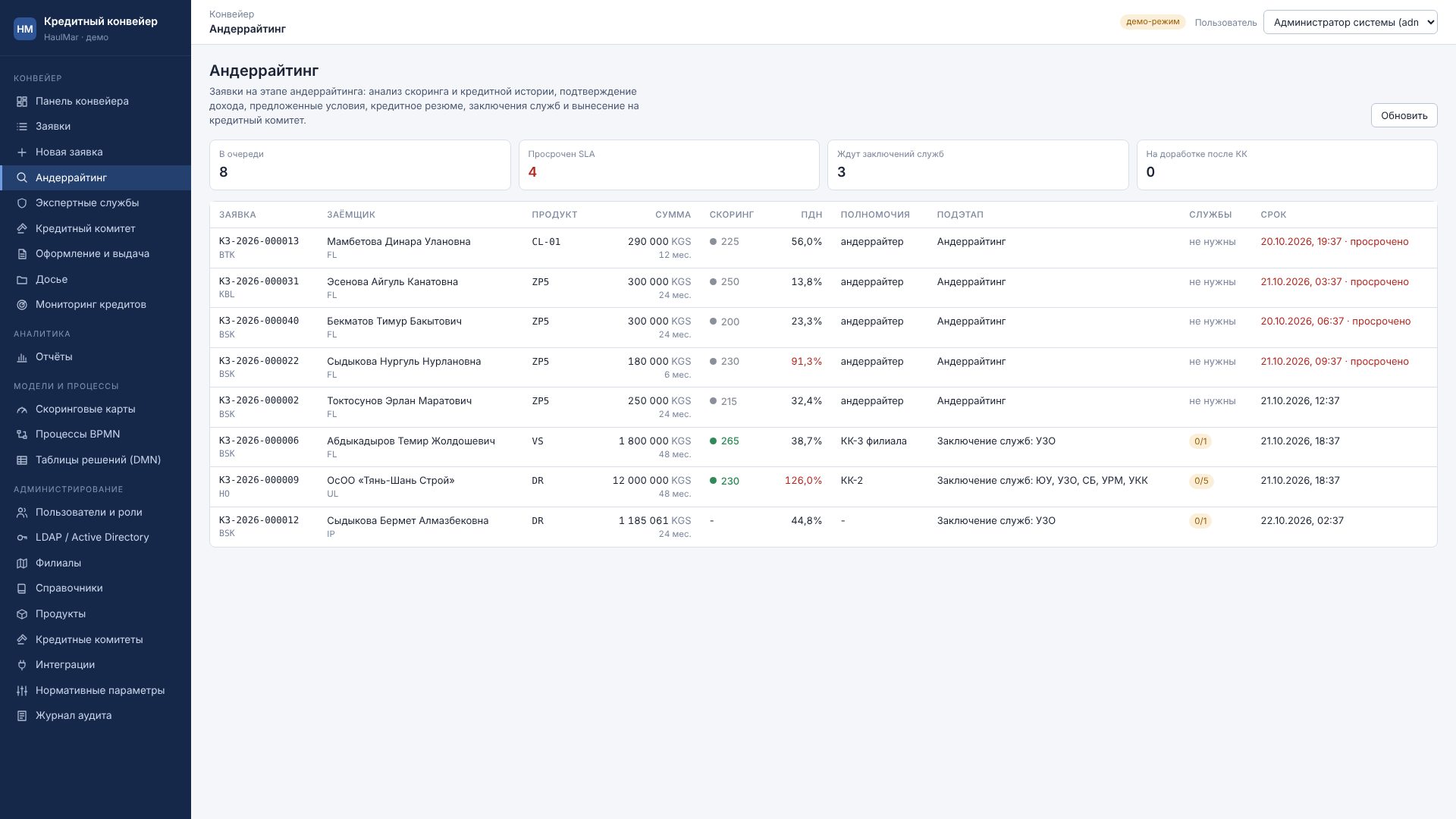Click the Ждут заключений служб card
Image resolution: width=1456 pixels, height=819 pixels.
click(x=977, y=165)
